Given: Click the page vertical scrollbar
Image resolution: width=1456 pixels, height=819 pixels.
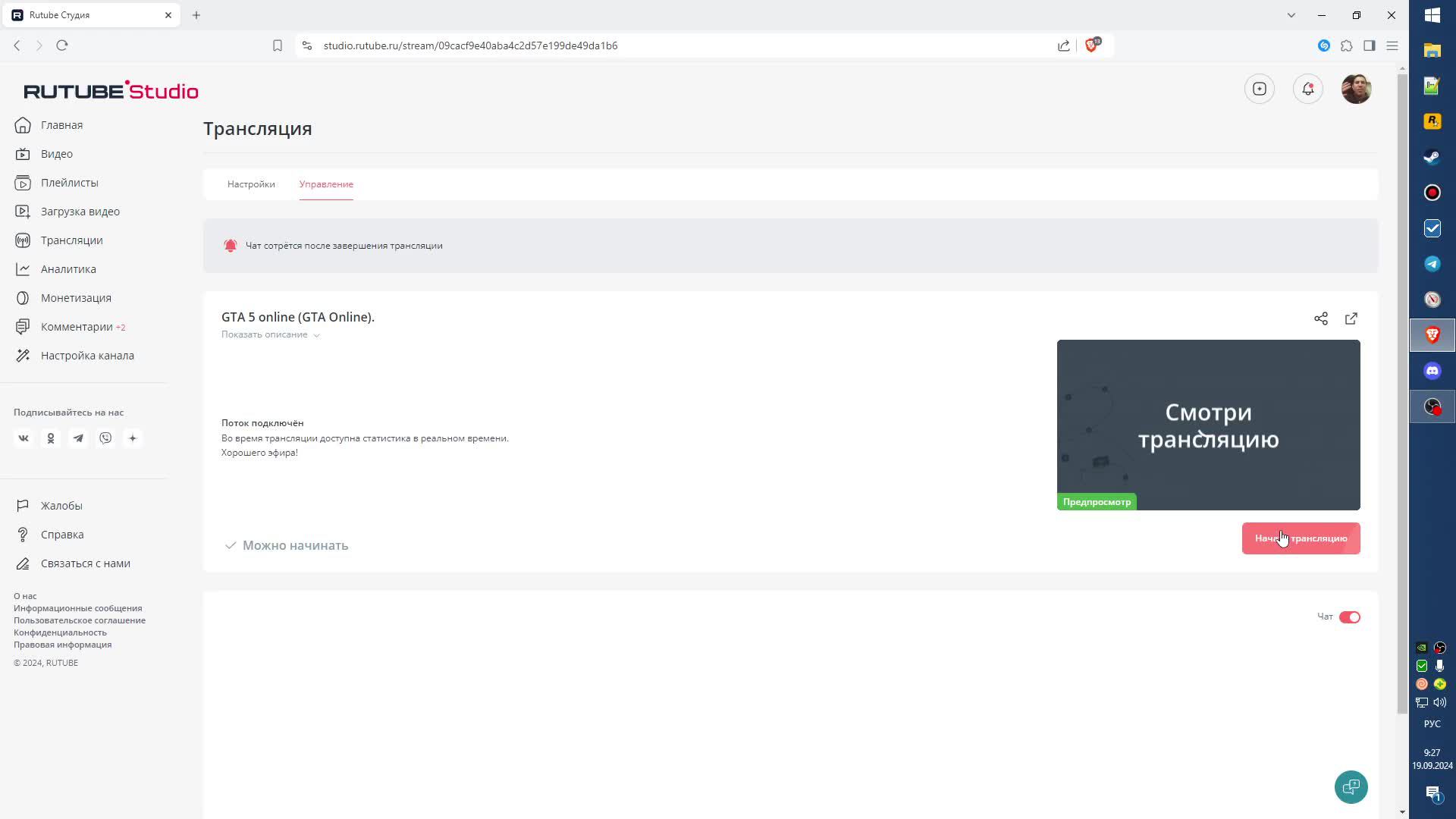Looking at the screenshot, I should tap(1401, 379).
